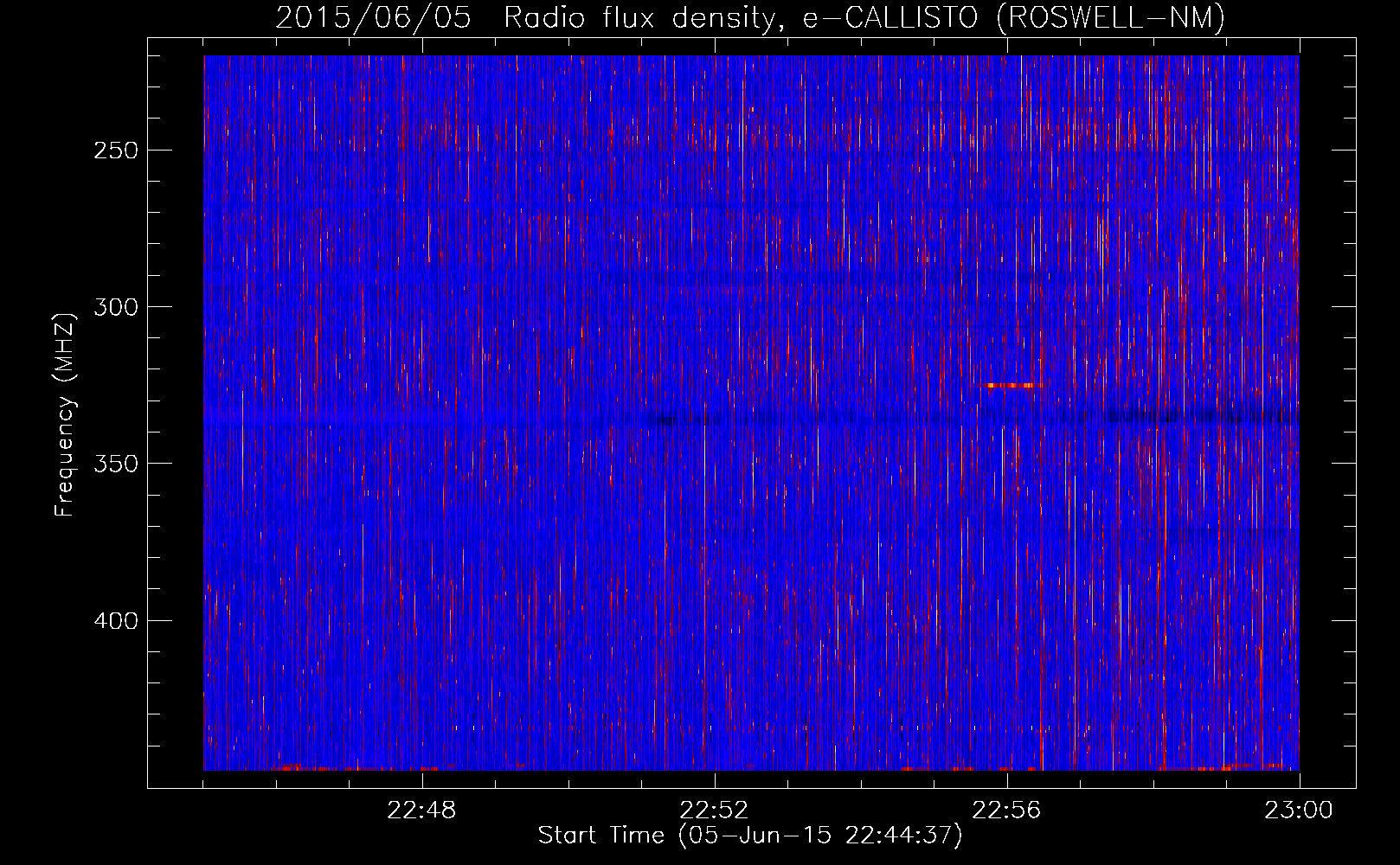Screen dimensions: 1400x865
Task: Click the 300 frequency tick label
Action: pyautogui.click(x=116, y=307)
